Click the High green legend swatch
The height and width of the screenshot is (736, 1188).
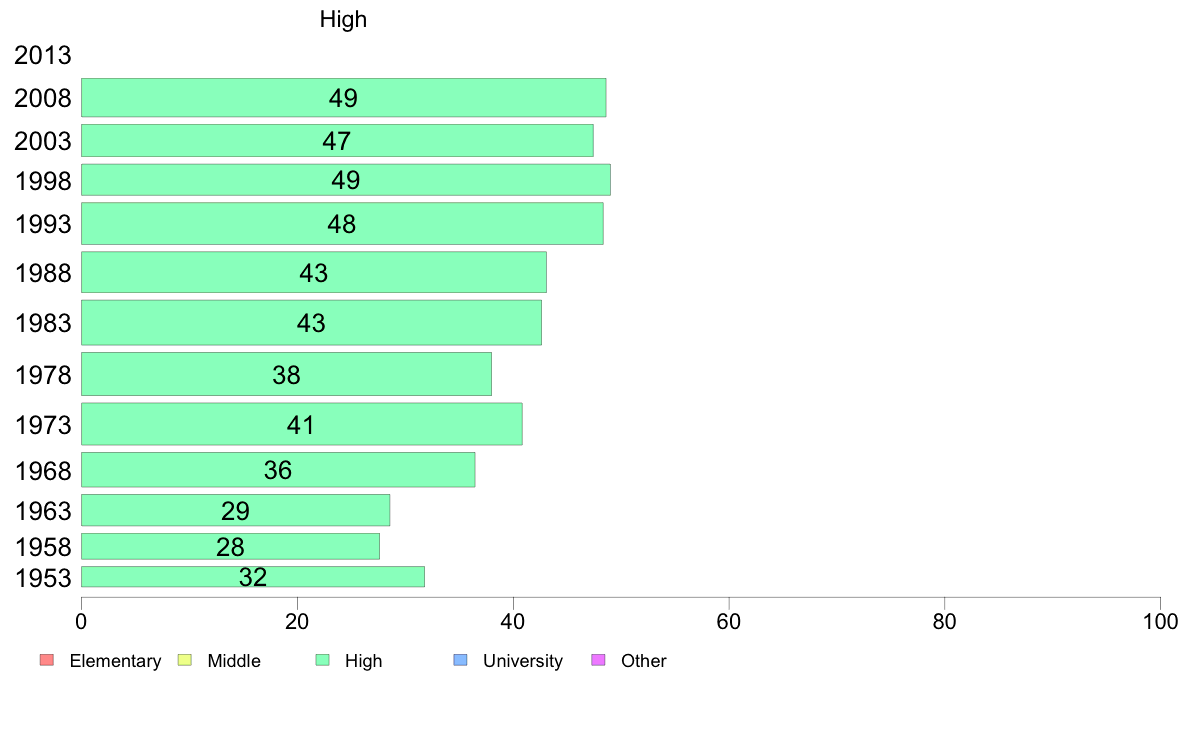point(322,660)
